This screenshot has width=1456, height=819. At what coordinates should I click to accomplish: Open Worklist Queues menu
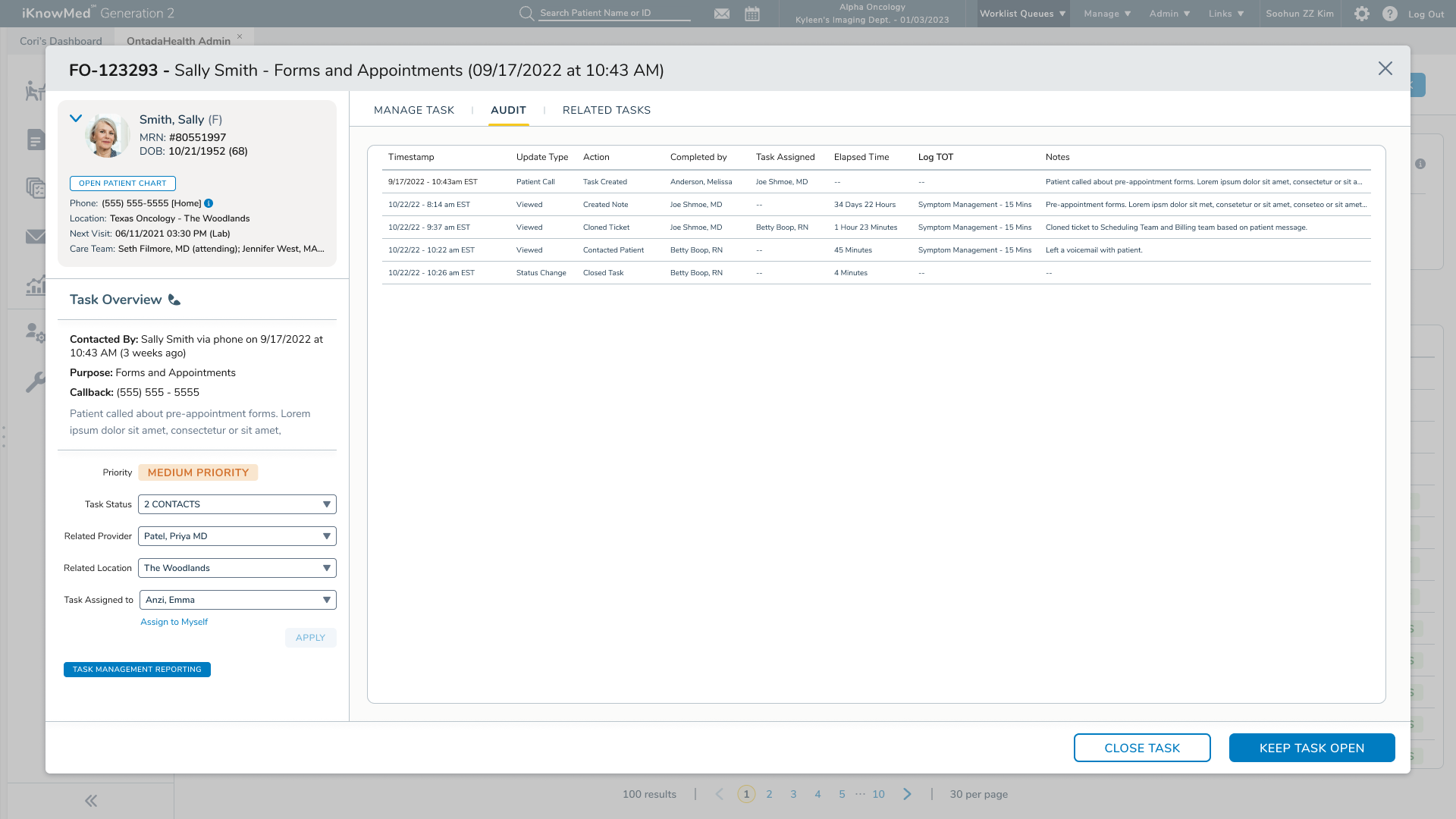point(1022,14)
